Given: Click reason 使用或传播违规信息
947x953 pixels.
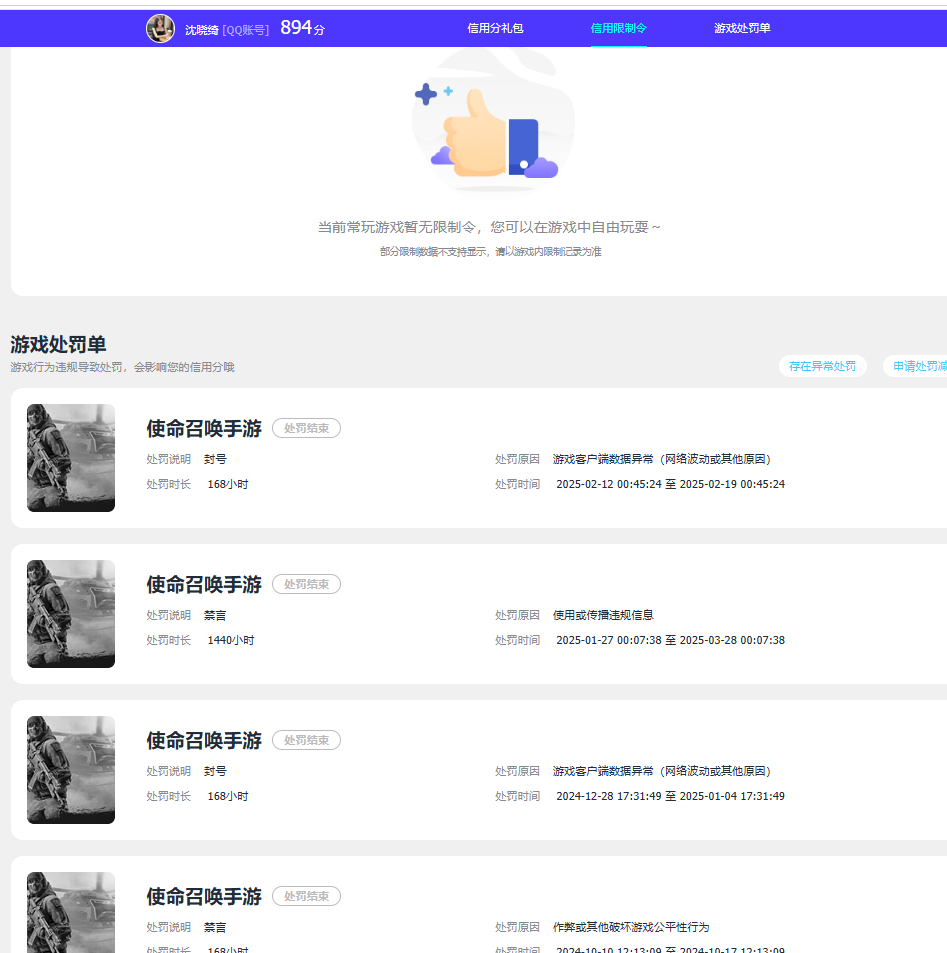Looking at the screenshot, I should point(603,615).
